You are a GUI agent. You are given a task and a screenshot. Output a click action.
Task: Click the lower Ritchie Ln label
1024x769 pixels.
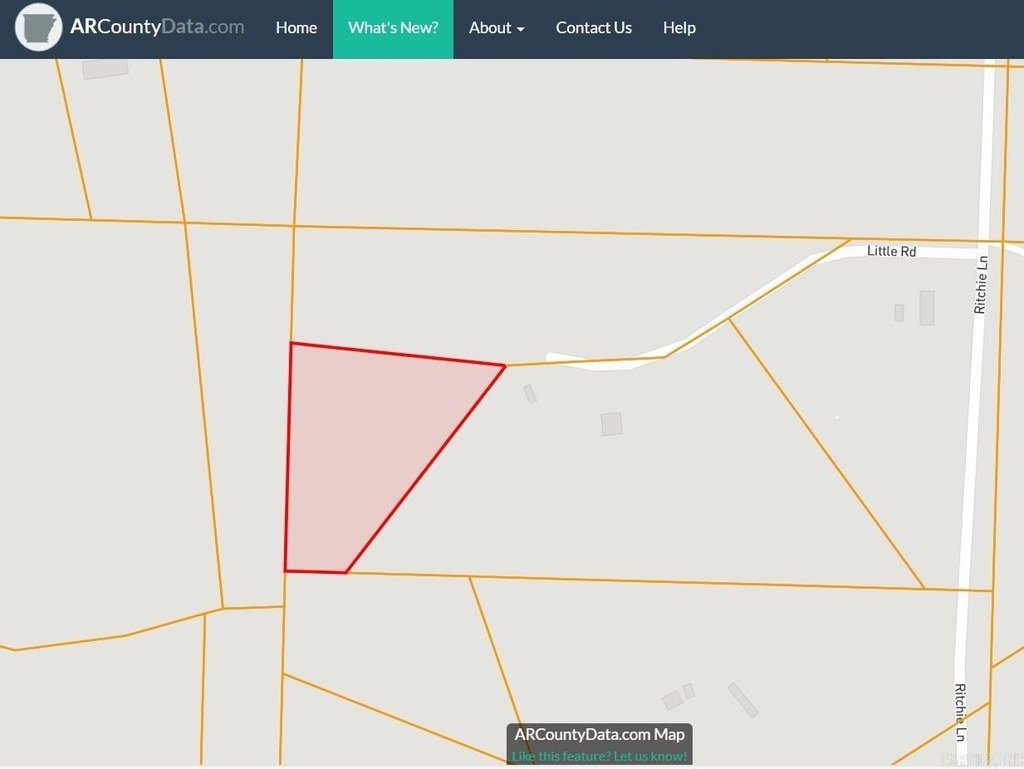(961, 712)
